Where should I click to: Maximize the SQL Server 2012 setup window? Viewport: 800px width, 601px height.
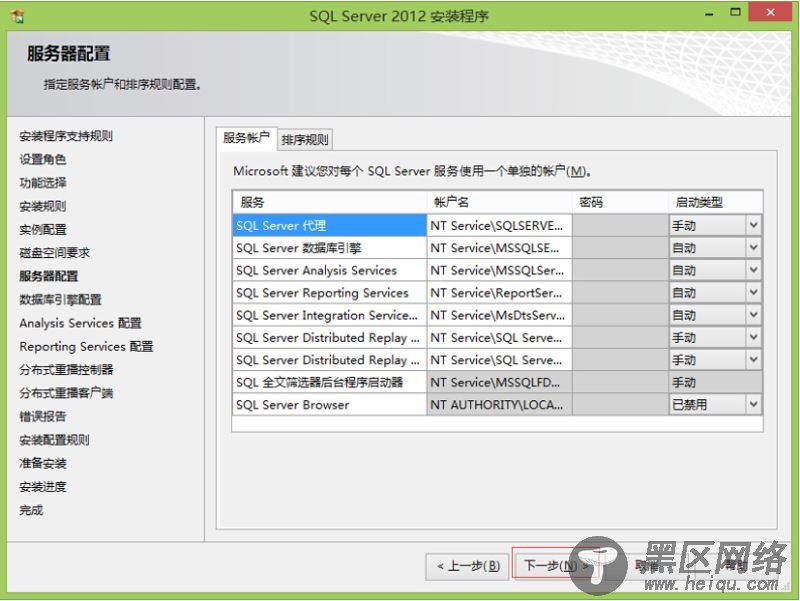coord(735,12)
